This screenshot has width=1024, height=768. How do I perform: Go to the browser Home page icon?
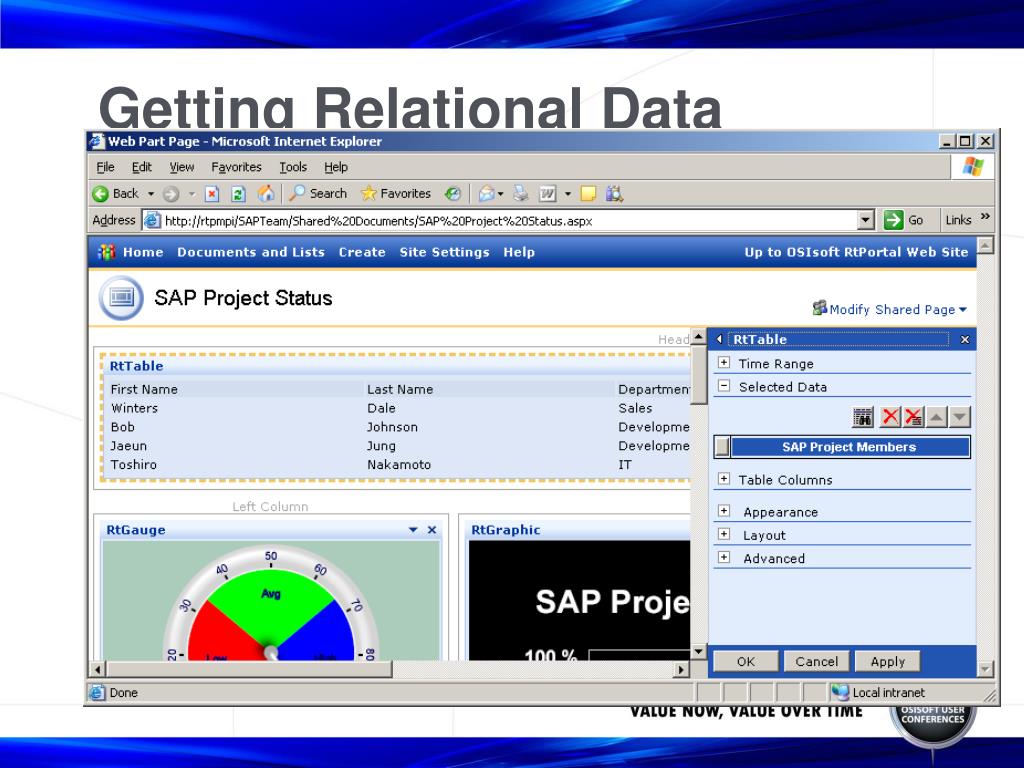(266, 193)
